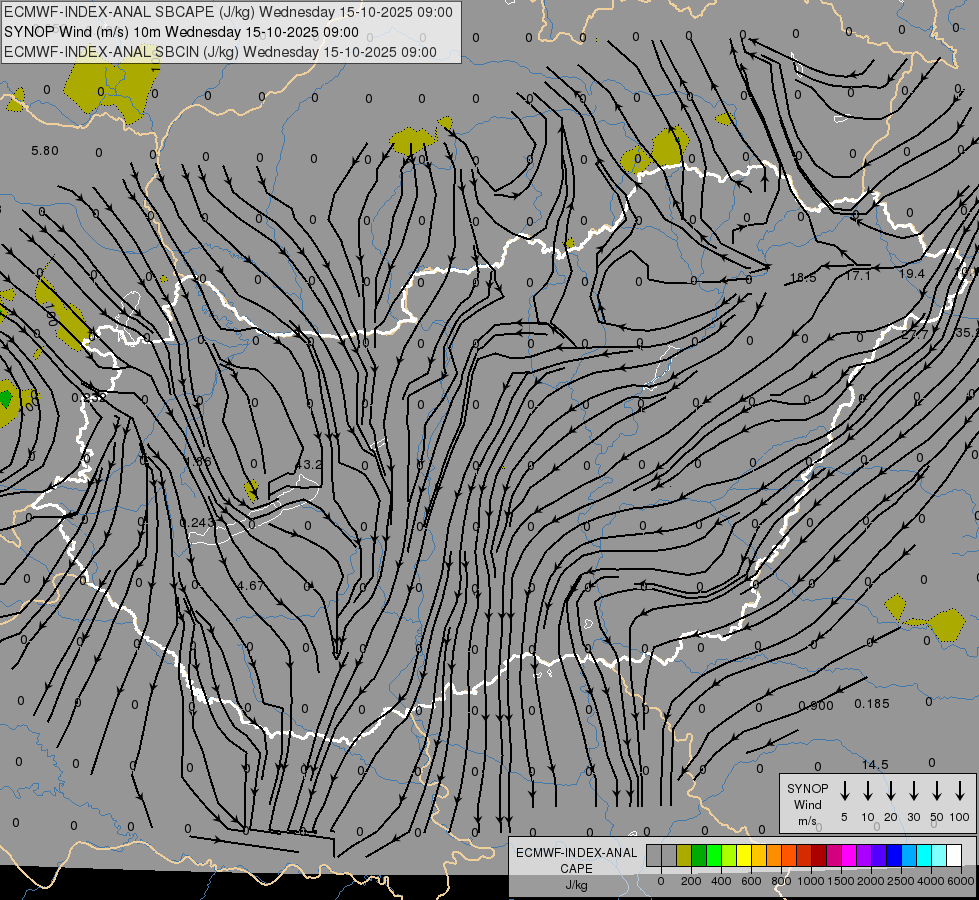Click the 4000 tick on CAPE scale
979x900 pixels.
(931, 881)
